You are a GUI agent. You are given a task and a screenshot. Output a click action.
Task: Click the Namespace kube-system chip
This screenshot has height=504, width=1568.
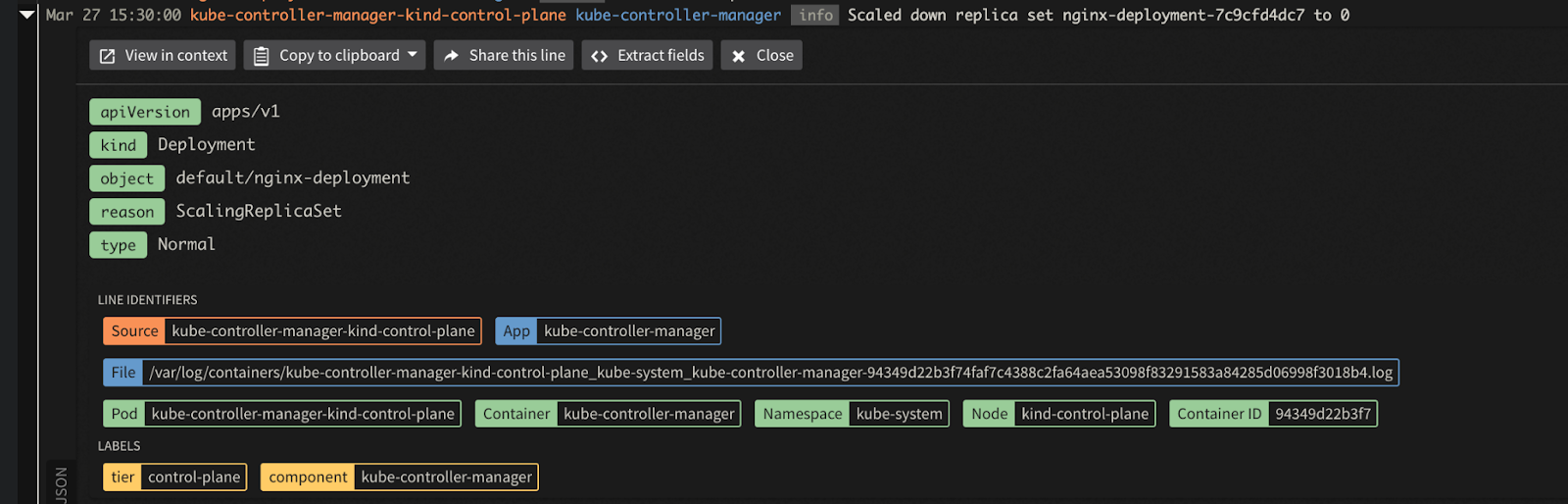[x=852, y=414]
